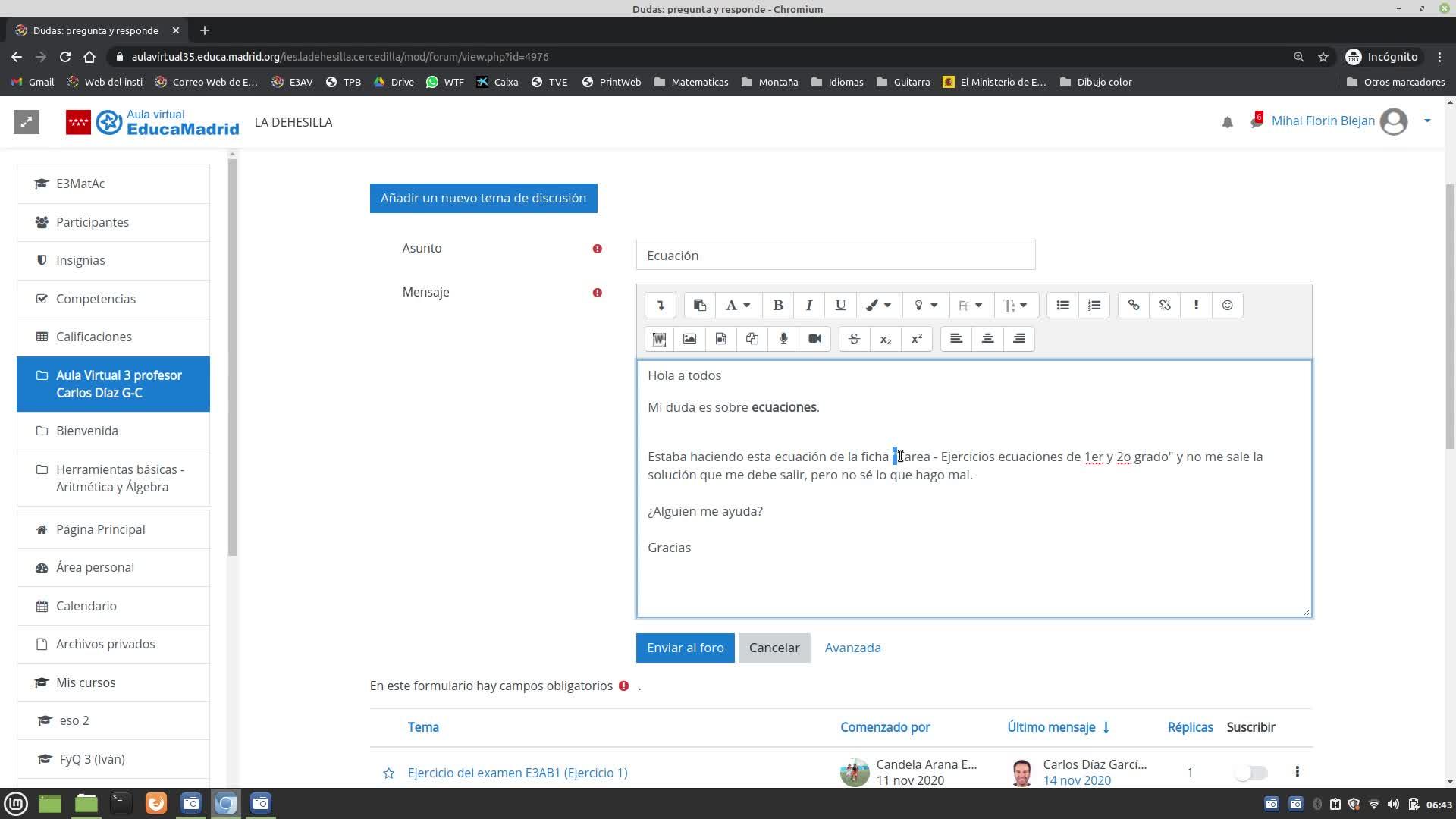Open the user menu arrow next to the avatar
The image size is (1456, 819).
[1427, 121]
